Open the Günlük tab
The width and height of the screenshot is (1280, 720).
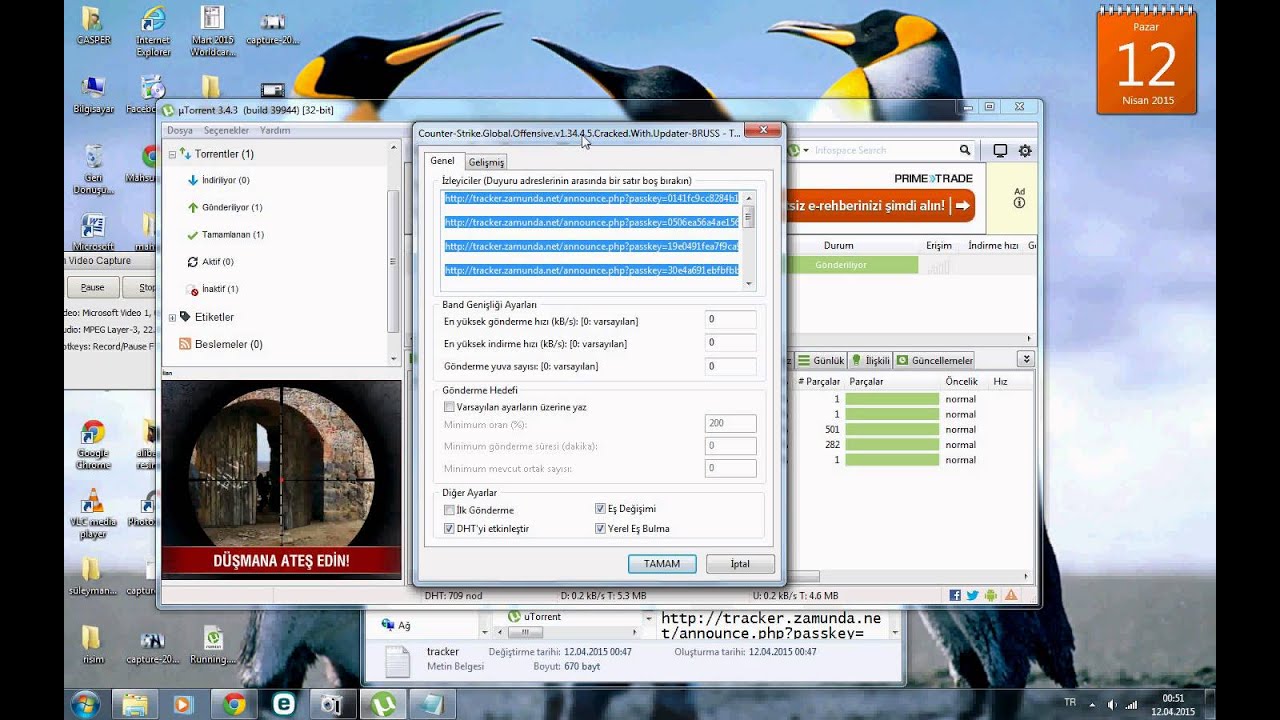point(820,360)
